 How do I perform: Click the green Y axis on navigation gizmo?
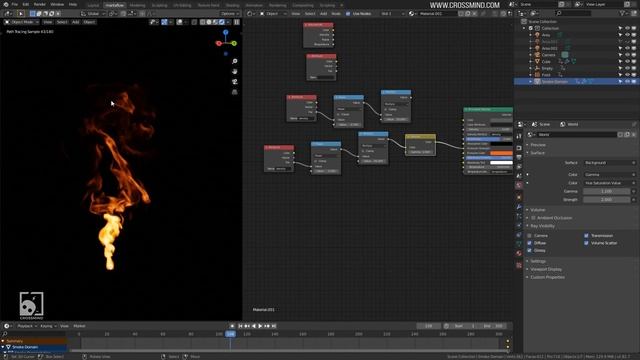tap(234, 43)
